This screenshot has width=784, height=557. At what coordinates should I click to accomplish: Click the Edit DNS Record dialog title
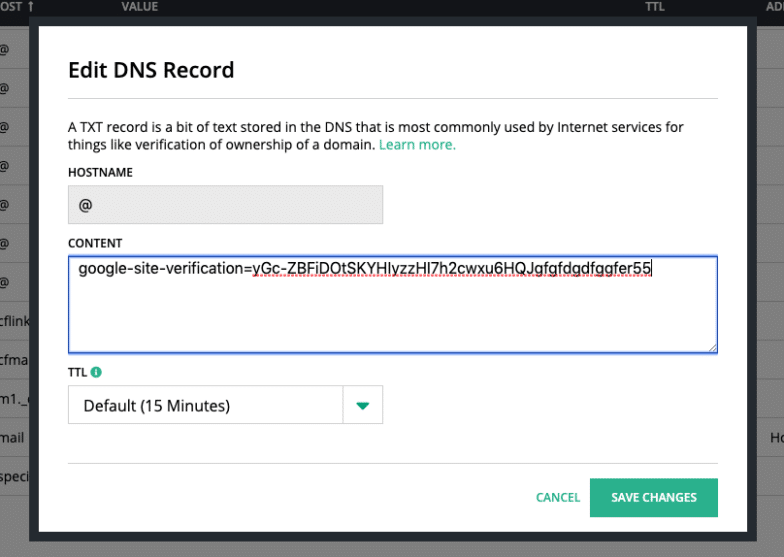pos(151,70)
